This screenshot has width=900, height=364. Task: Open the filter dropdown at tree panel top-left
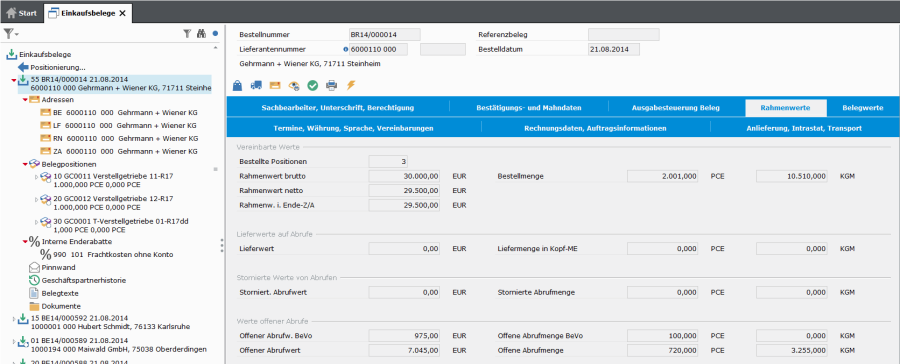pos(11,34)
